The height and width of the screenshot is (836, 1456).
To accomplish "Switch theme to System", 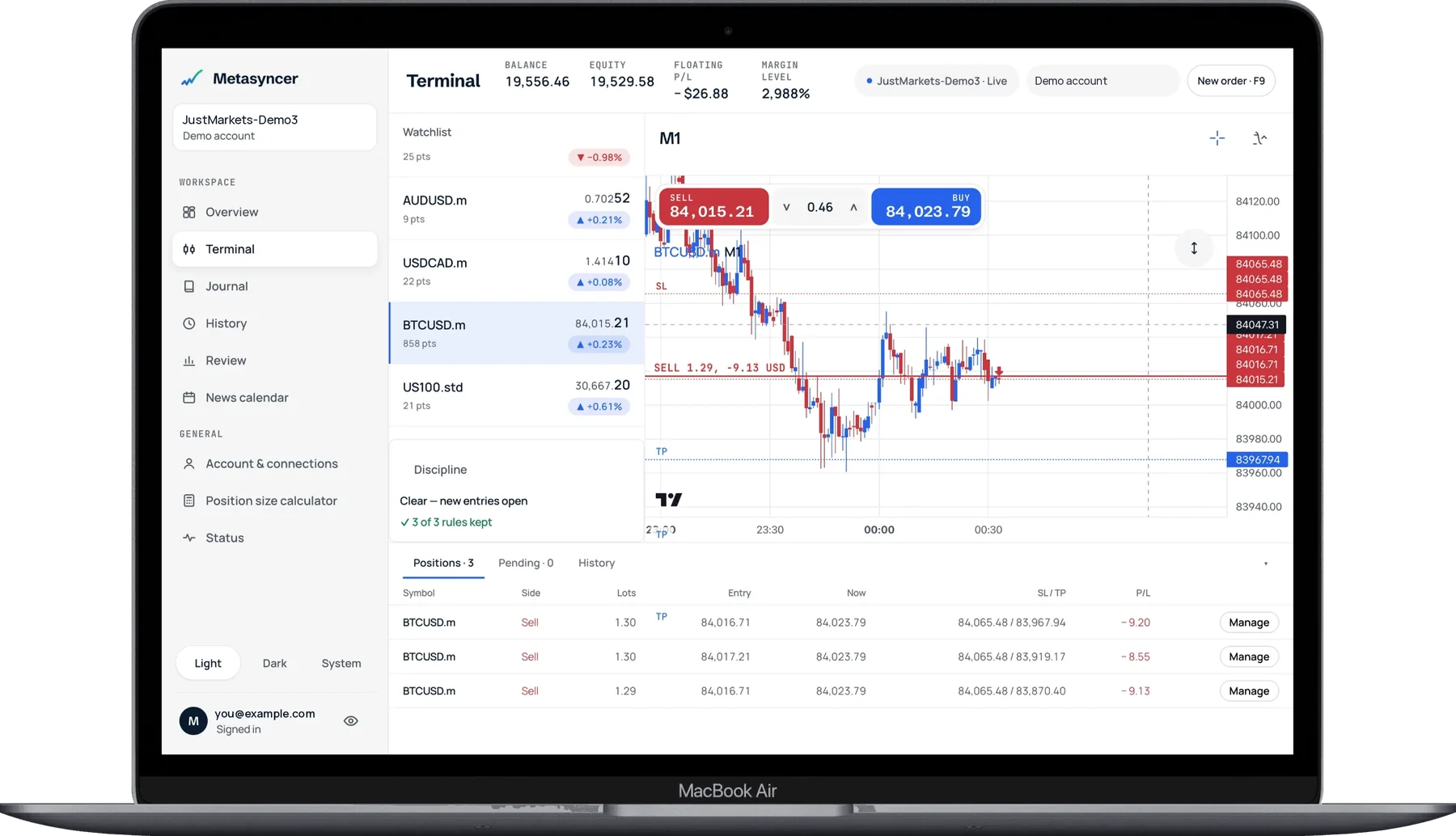I will pos(341,663).
